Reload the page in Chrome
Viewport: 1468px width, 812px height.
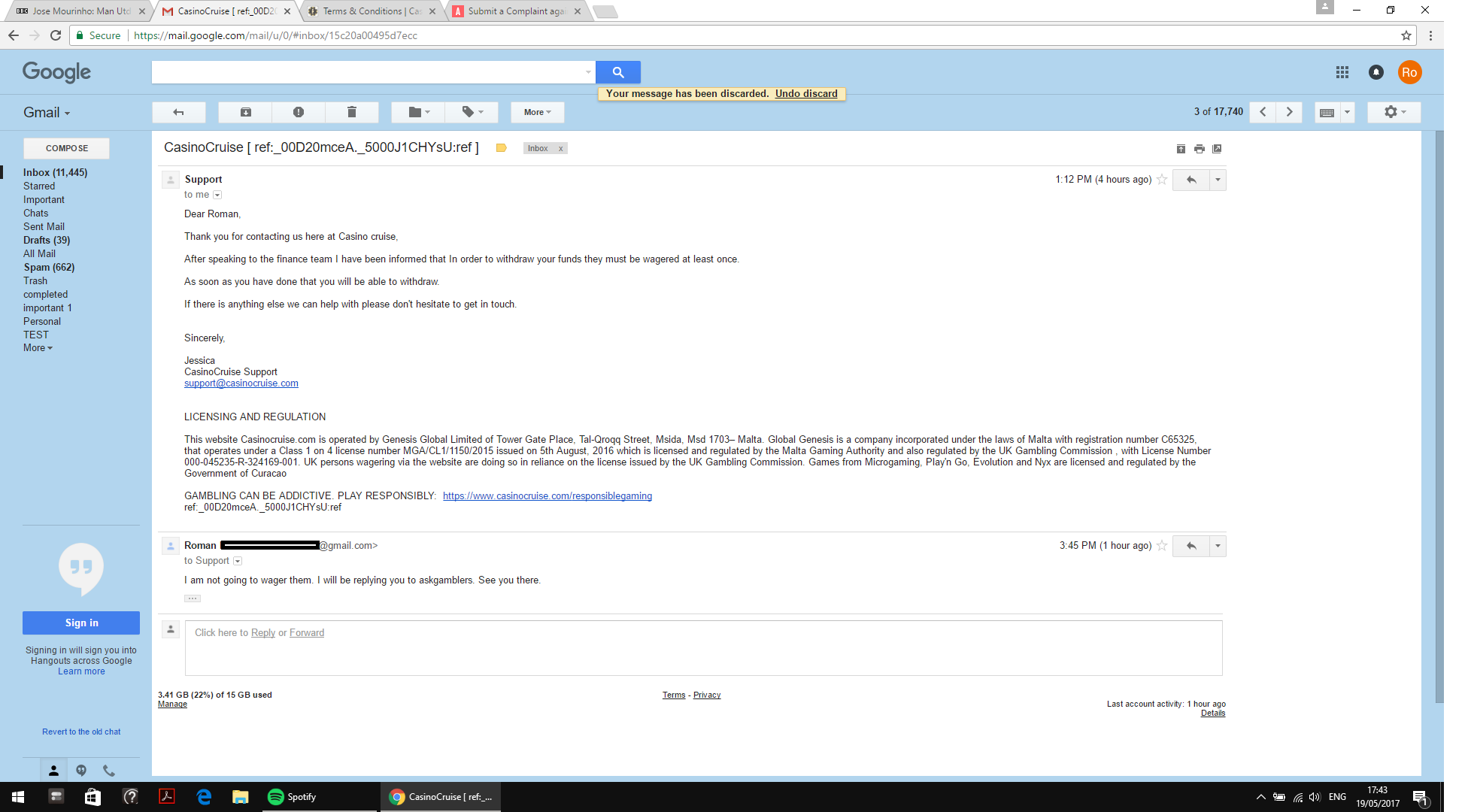point(56,35)
